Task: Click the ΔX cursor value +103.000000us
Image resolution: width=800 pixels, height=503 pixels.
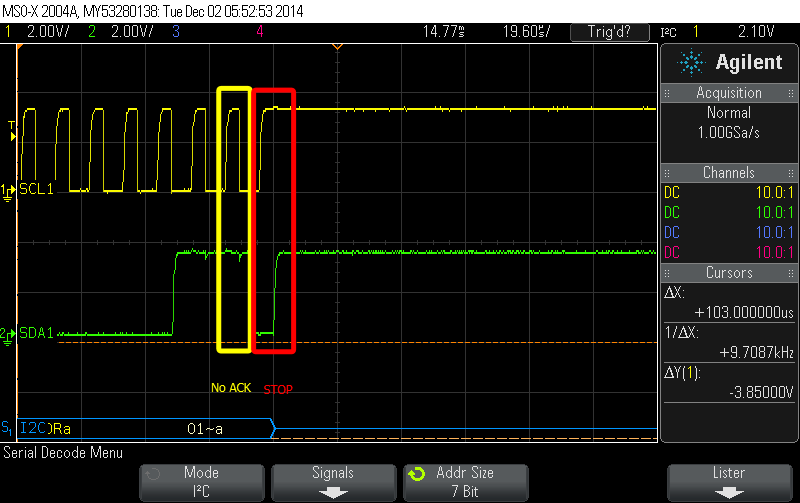Action: click(x=744, y=312)
